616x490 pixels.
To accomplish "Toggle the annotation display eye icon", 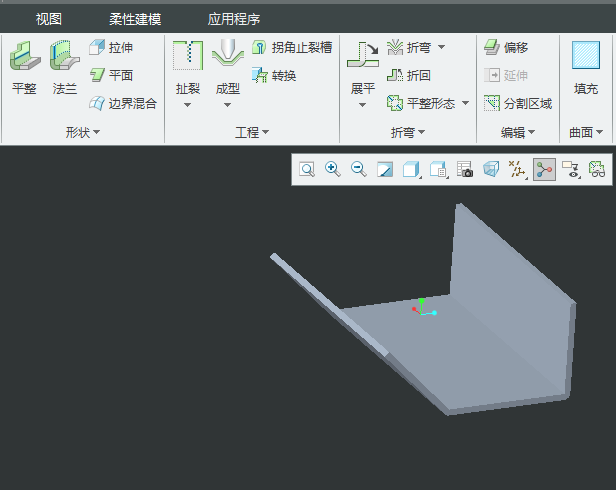I will (x=571, y=169).
